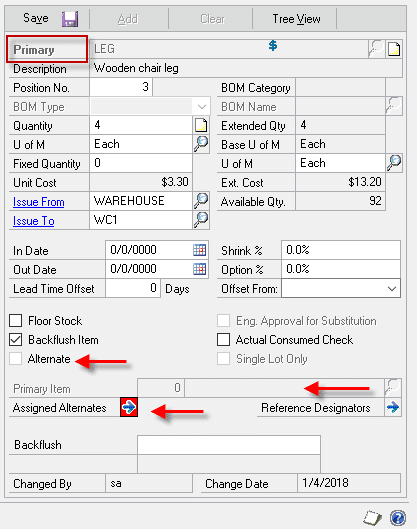Select the Shrink % input field
Image resolution: width=417 pixels, height=529 pixels.
(x=341, y=250)
